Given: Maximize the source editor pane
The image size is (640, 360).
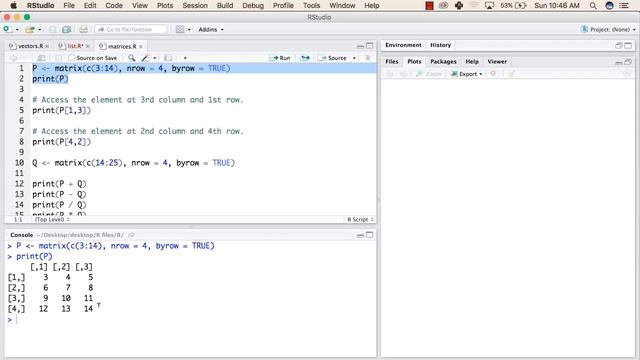Looking at the screenshot, I should pyautogui.click(x=370, y=46).
